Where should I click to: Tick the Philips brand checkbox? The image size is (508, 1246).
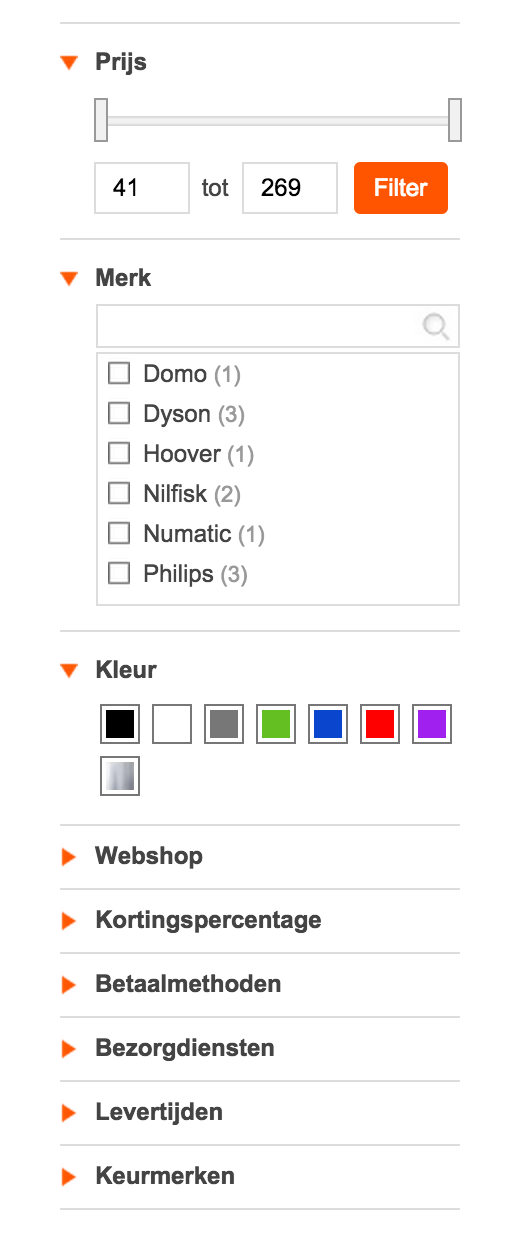pyautogui.click(x=119, y=573)
